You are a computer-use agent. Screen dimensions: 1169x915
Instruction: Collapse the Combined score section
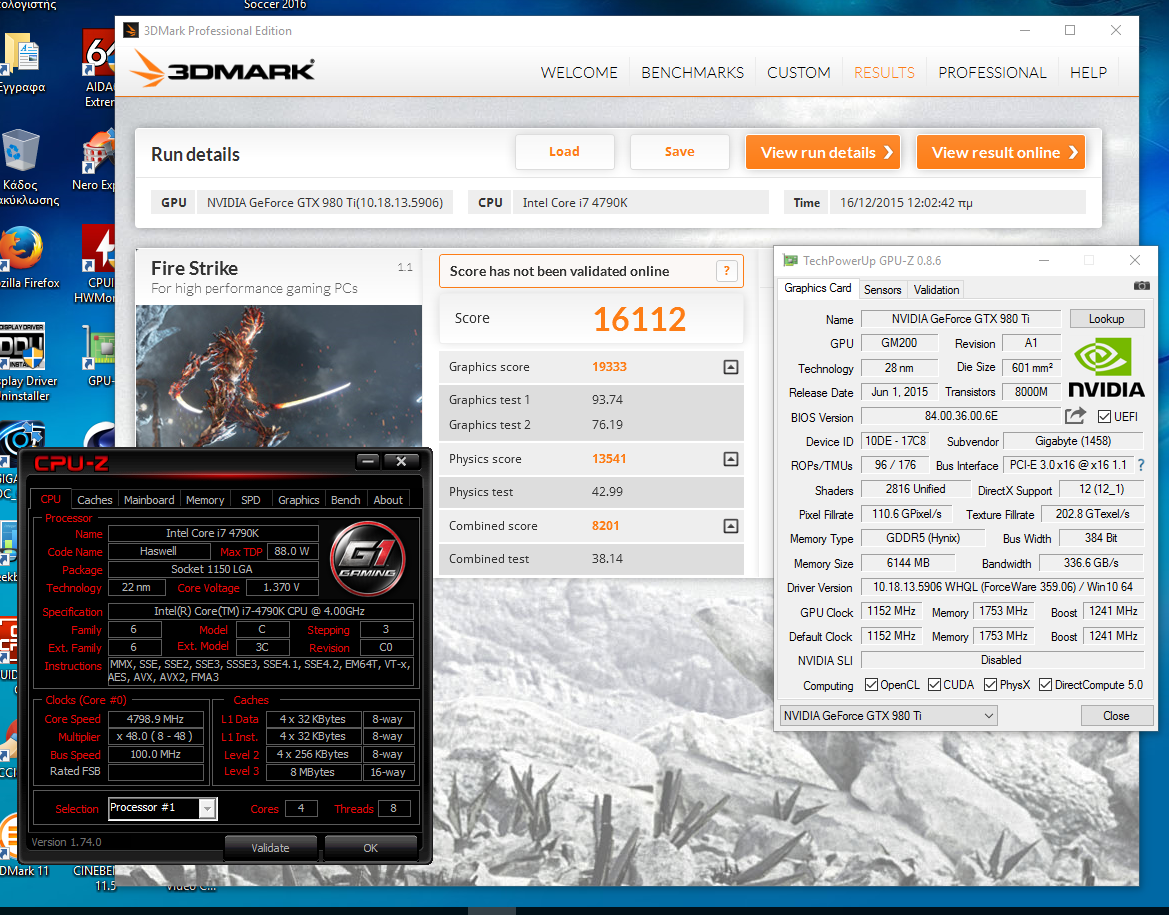pyautogui.click(x=731, y=526)
